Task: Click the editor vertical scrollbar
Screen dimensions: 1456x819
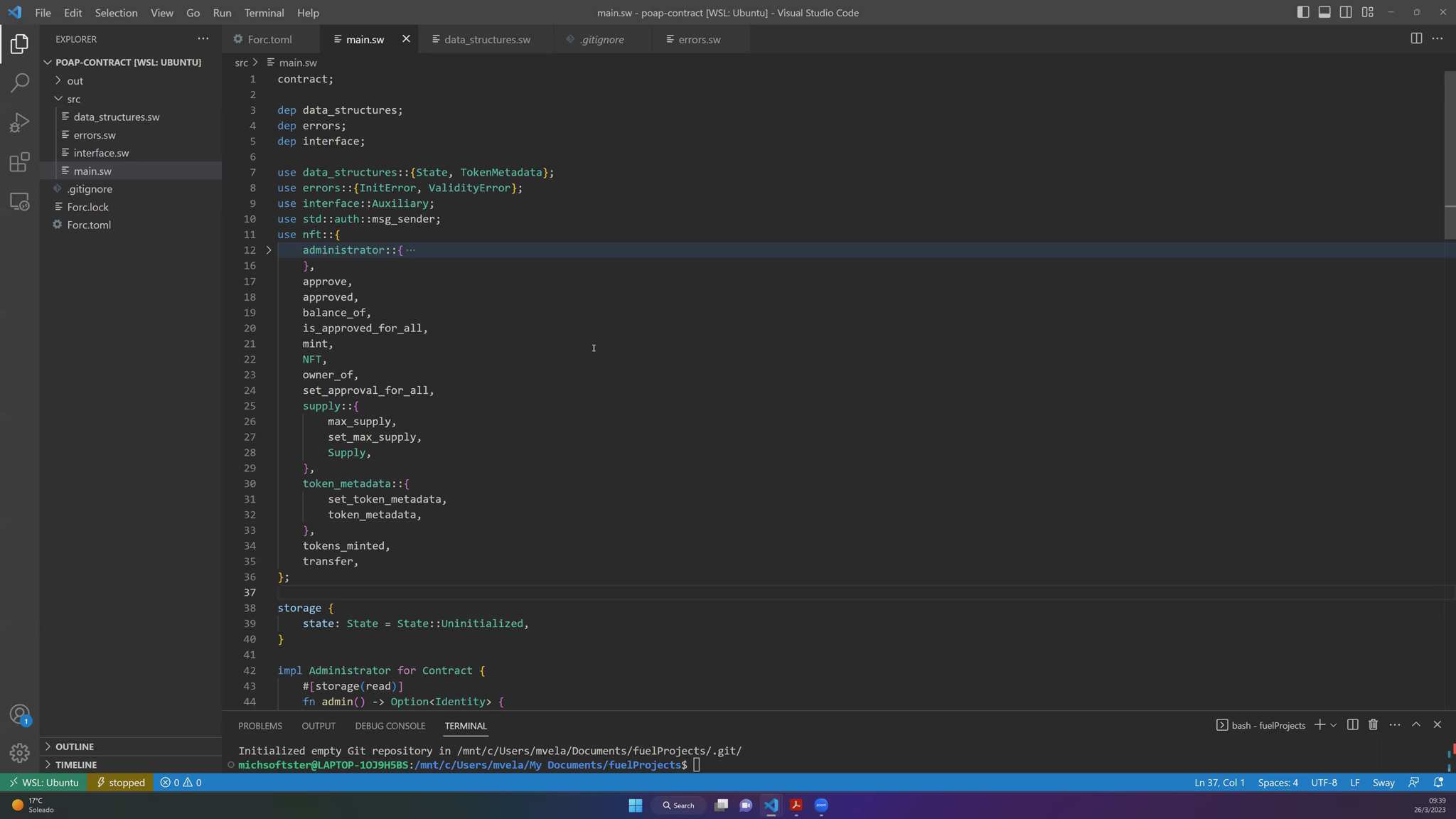Action: coord(1450,155)
